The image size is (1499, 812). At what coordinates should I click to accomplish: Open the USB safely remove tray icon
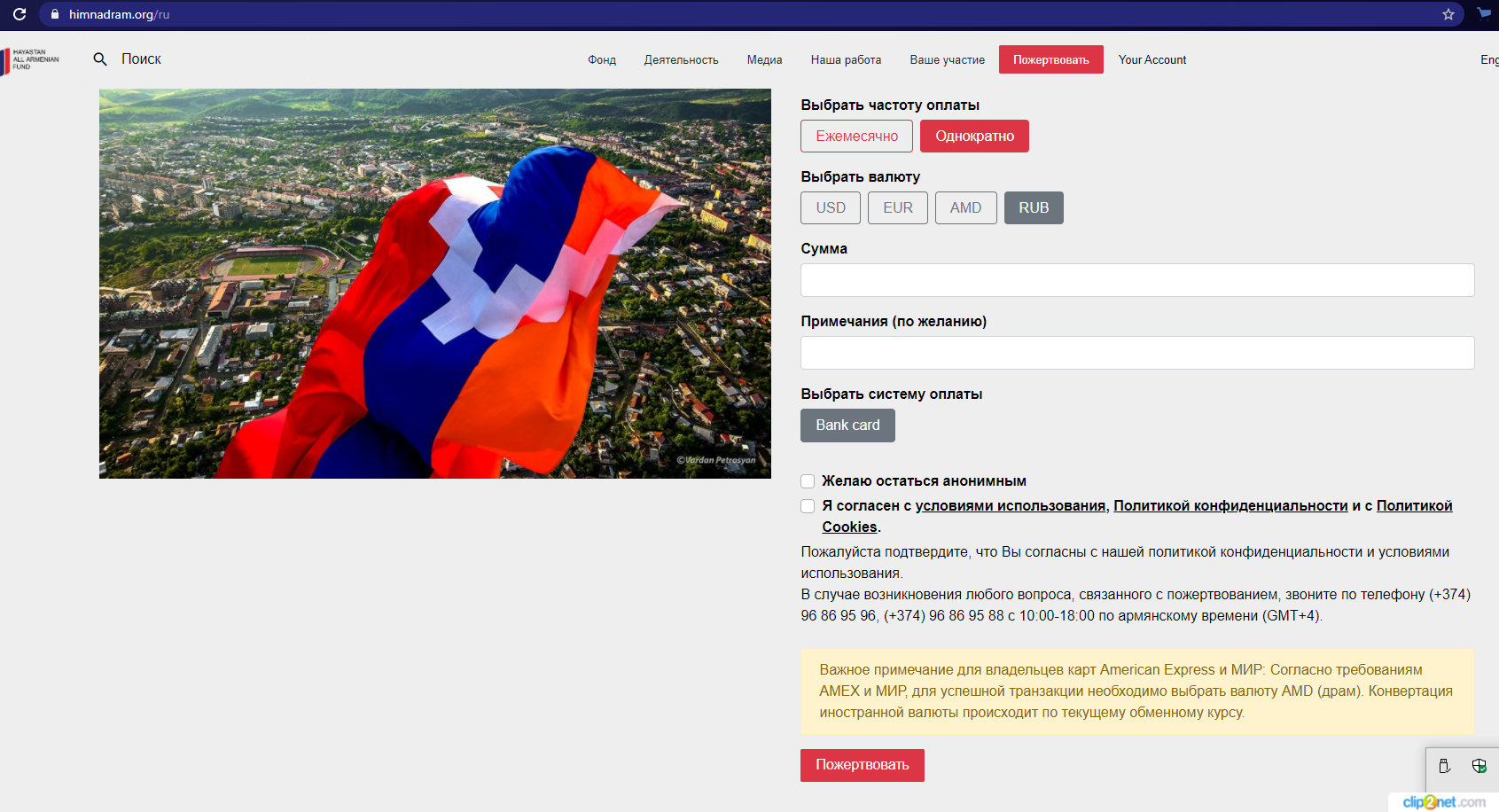[x=1444, y=766]
